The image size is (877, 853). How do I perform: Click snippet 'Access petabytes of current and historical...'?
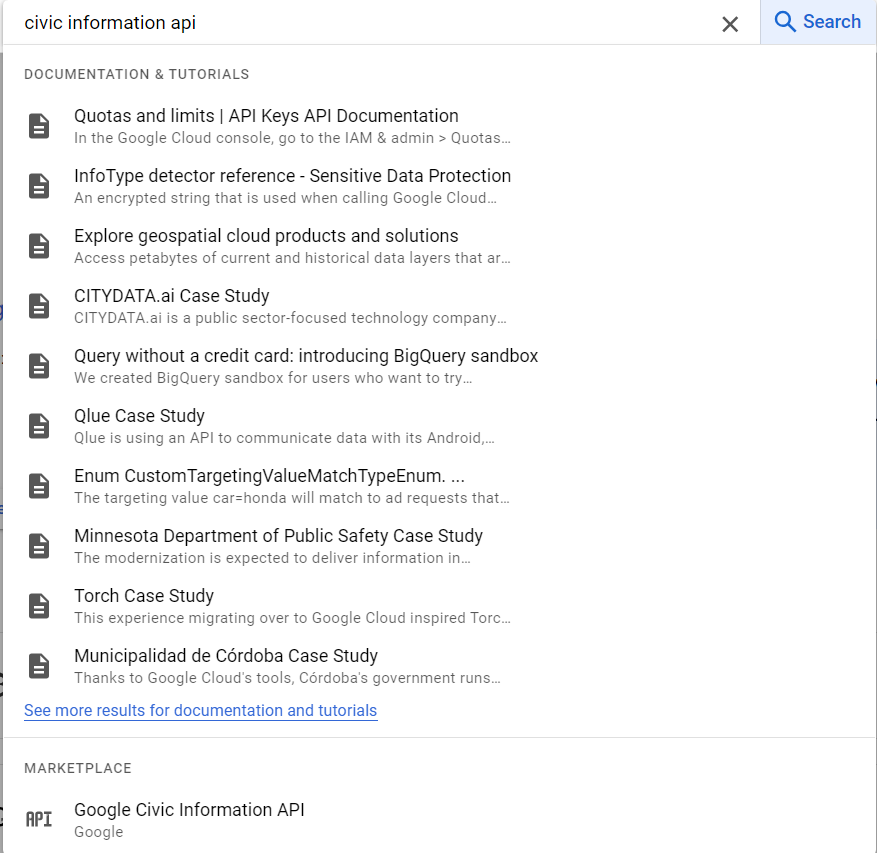tap(293, 258)
